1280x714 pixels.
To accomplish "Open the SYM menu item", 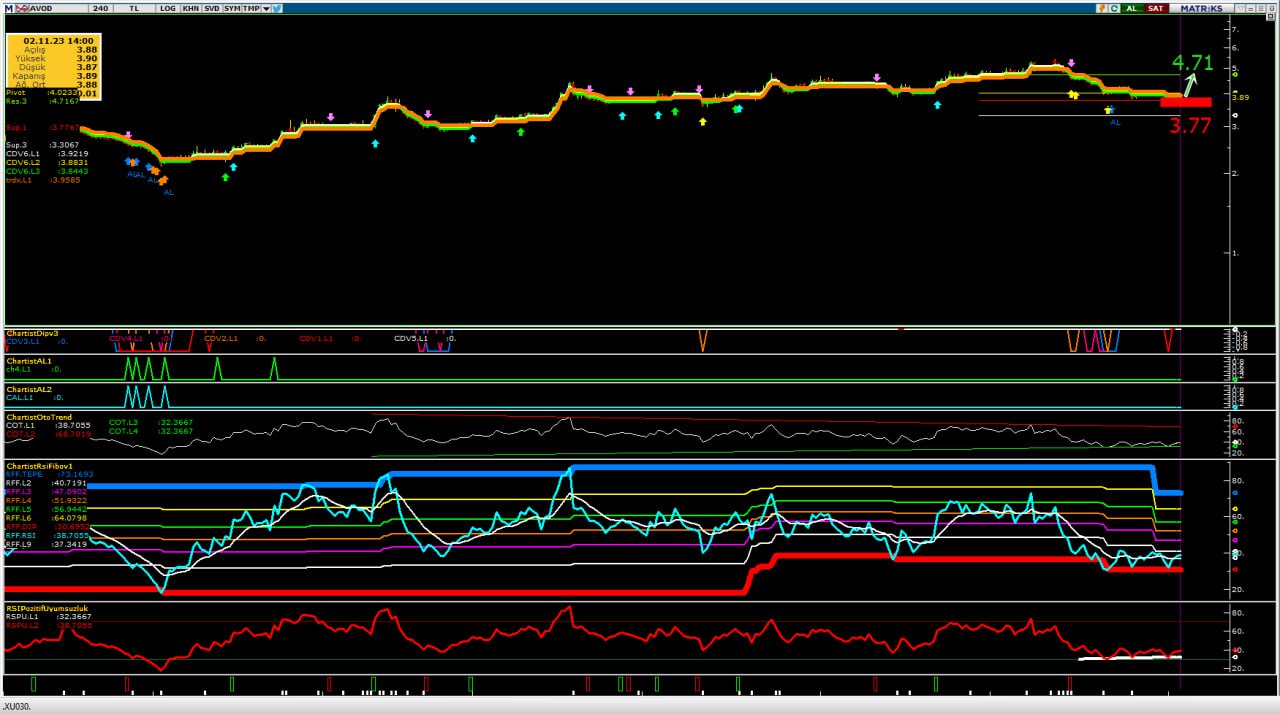I will point(232,8).
